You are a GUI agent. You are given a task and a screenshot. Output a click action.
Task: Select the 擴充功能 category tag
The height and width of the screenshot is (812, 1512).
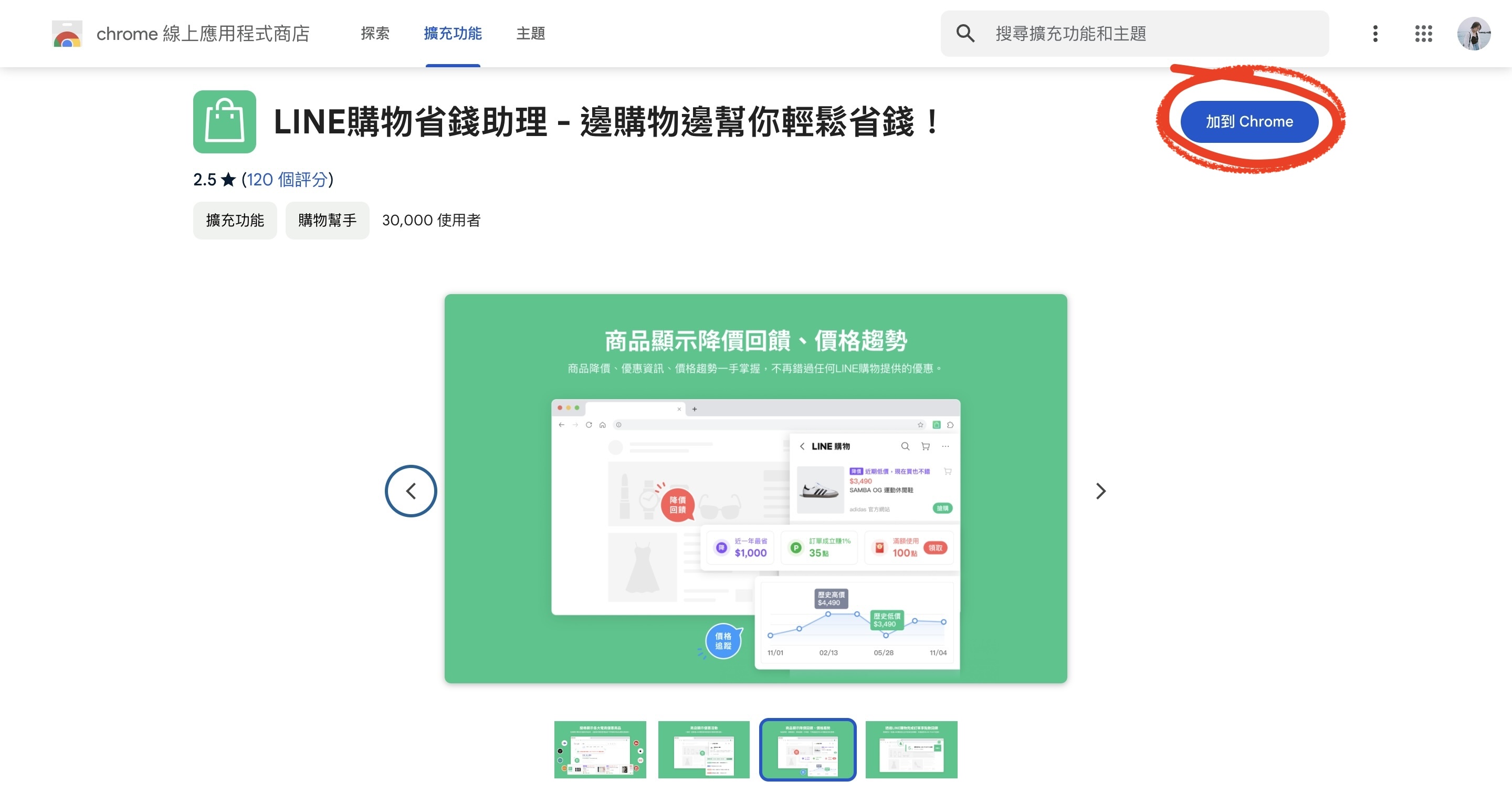[234, 220]
